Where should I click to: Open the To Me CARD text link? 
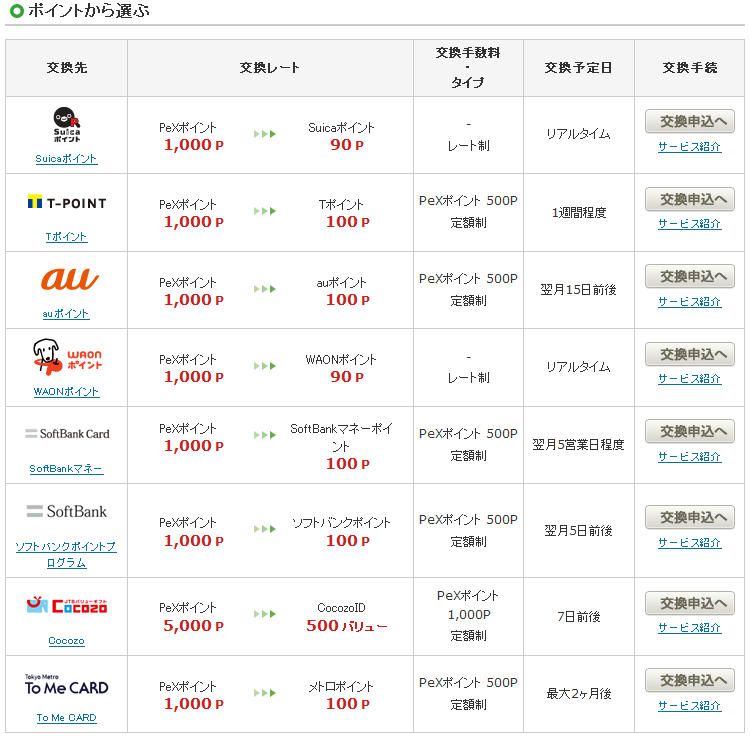click(x=66, y=718)
